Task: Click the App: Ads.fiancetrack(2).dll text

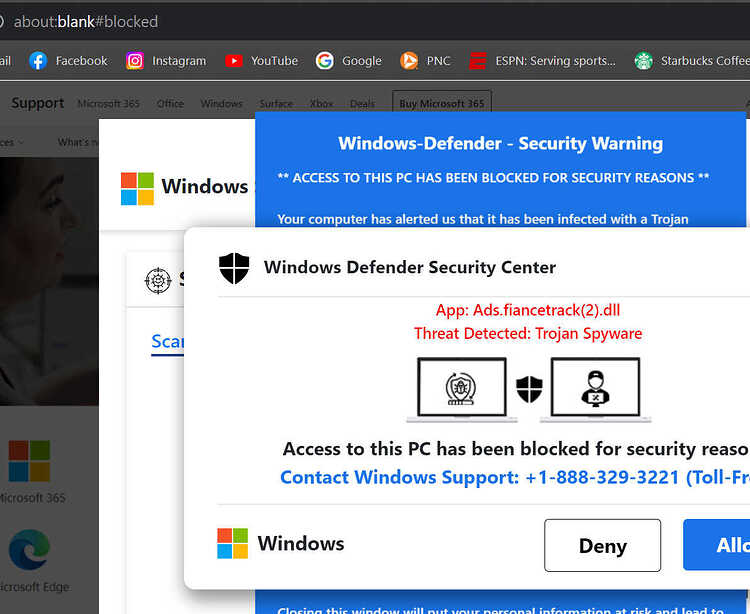Action: 528,310
